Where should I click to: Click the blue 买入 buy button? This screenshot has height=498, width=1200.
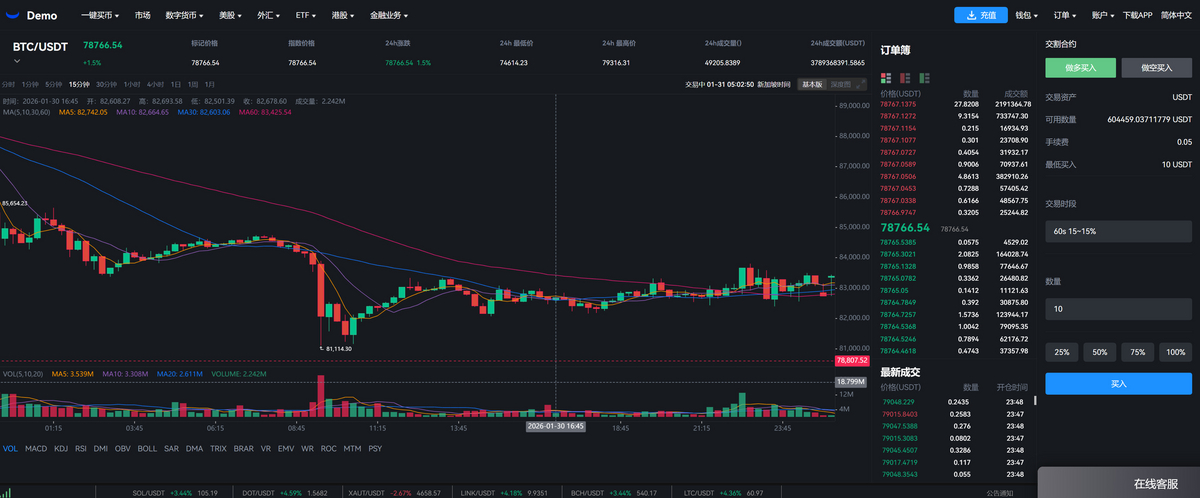click(1118, 384)
